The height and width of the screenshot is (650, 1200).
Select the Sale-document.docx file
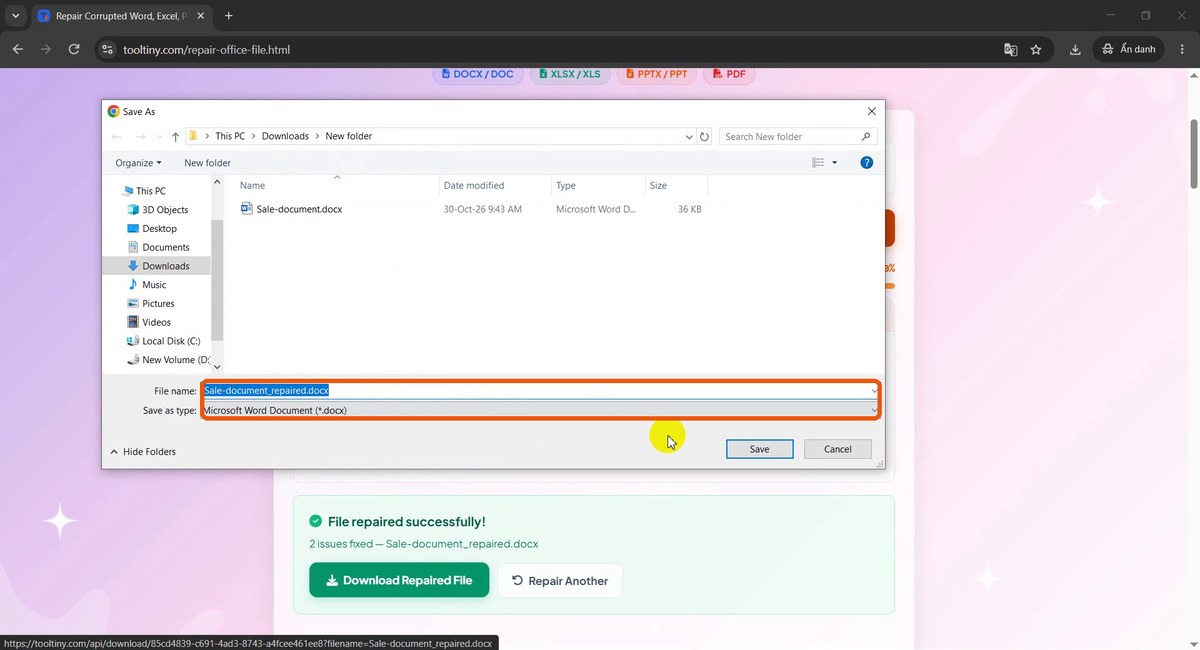tap(290, 209)
